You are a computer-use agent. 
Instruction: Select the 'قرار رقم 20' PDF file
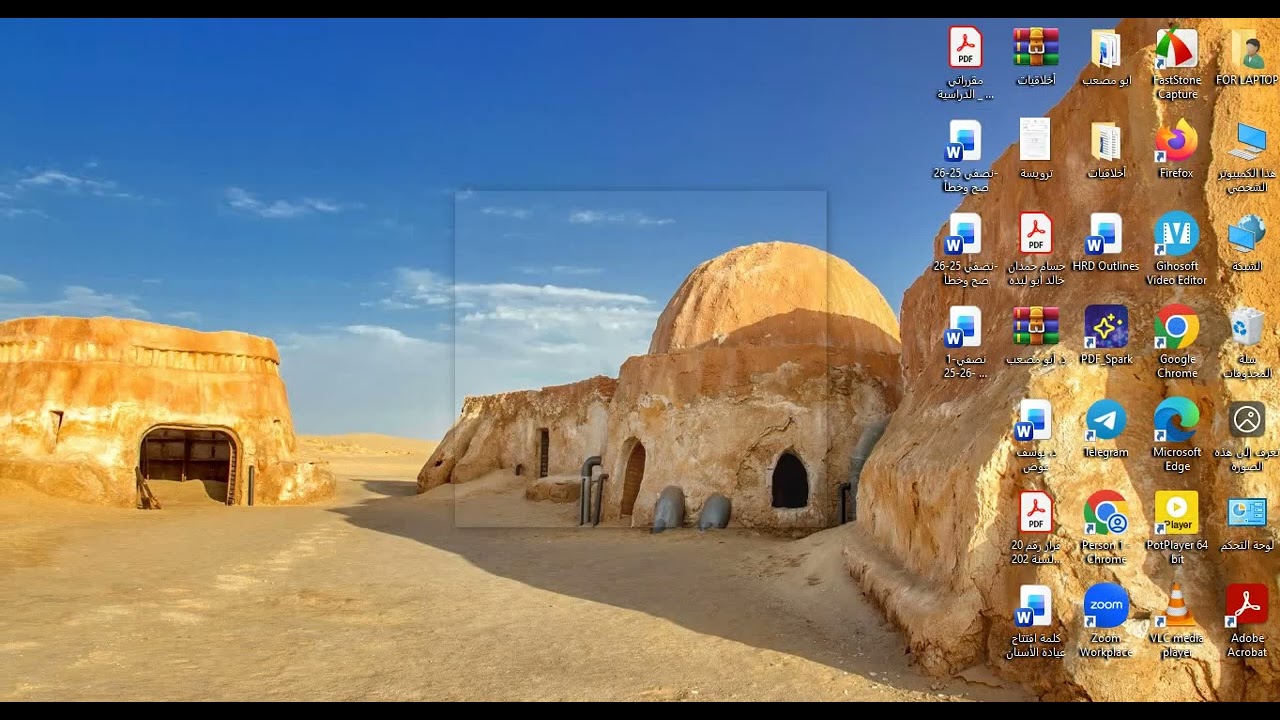pos(1036,528)
